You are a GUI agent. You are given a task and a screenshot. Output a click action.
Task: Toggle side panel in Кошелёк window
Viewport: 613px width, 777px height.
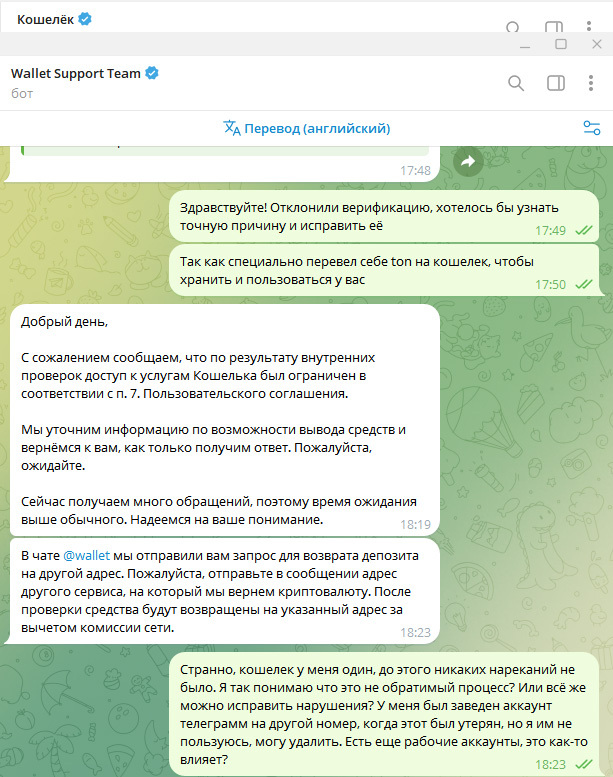coord(554,27)
